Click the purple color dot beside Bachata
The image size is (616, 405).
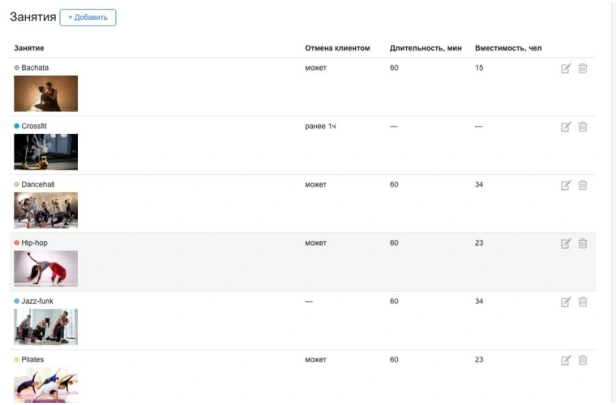point(17,68)
